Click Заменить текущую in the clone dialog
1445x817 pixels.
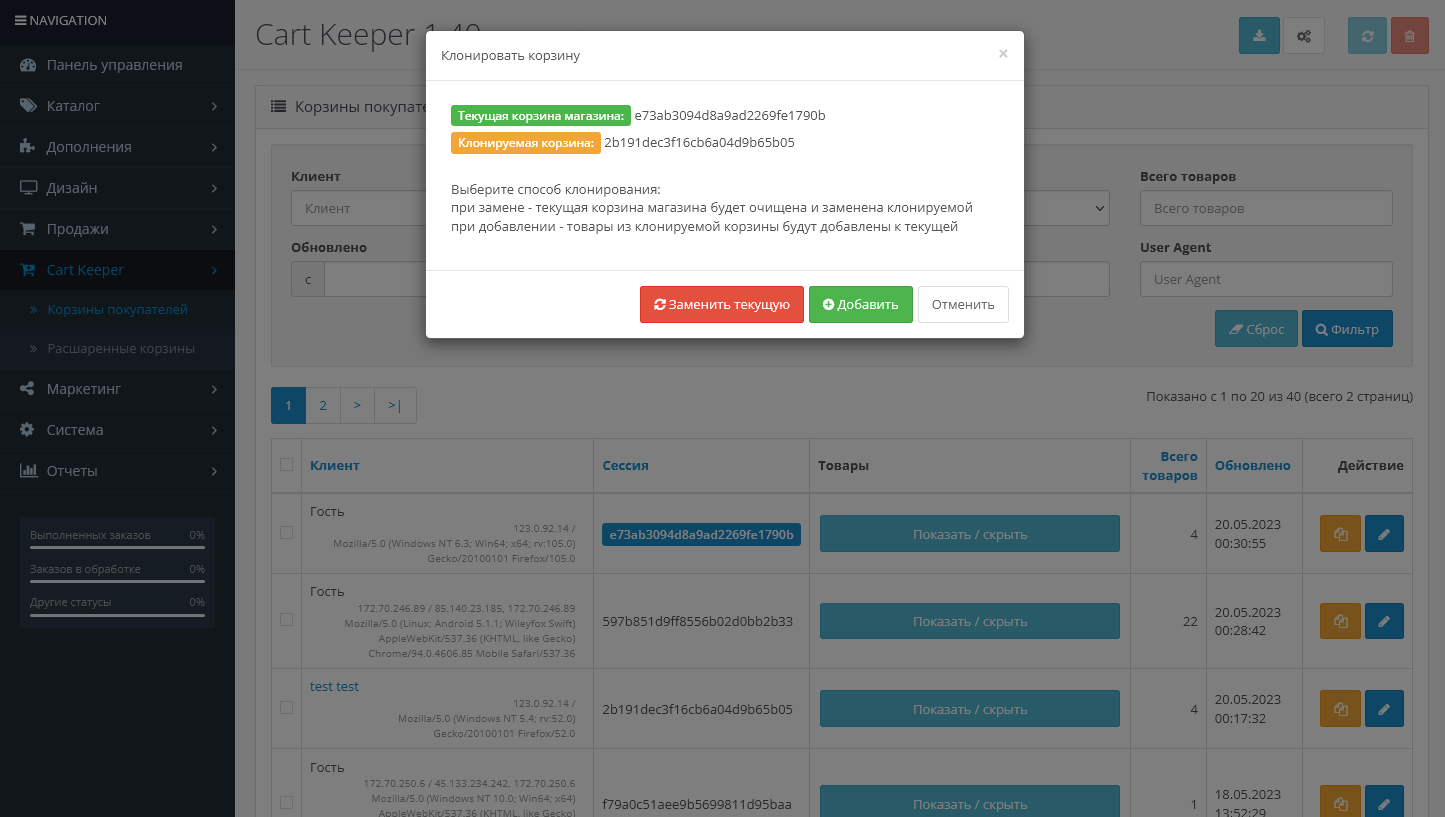[x=721, y=304]
